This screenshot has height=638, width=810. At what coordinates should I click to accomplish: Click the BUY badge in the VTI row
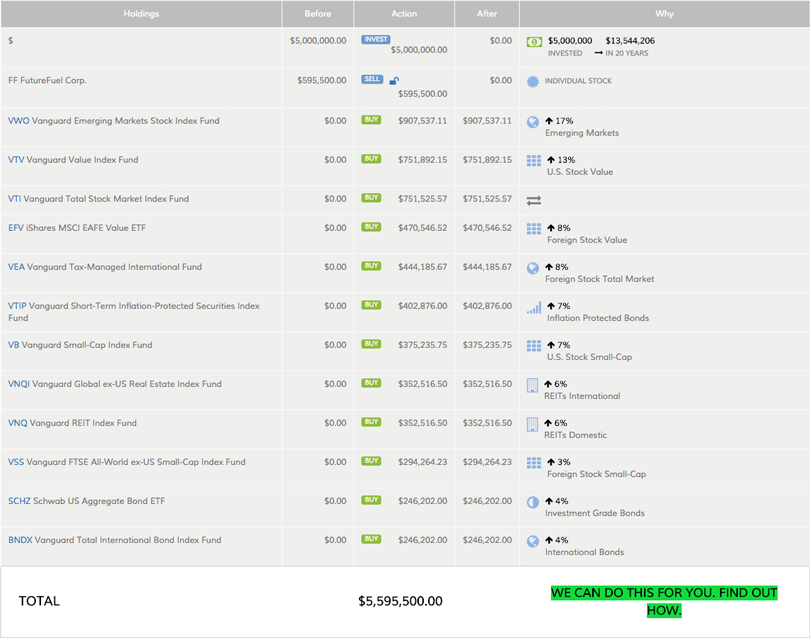pyautogui.click(x=371, y=197)
